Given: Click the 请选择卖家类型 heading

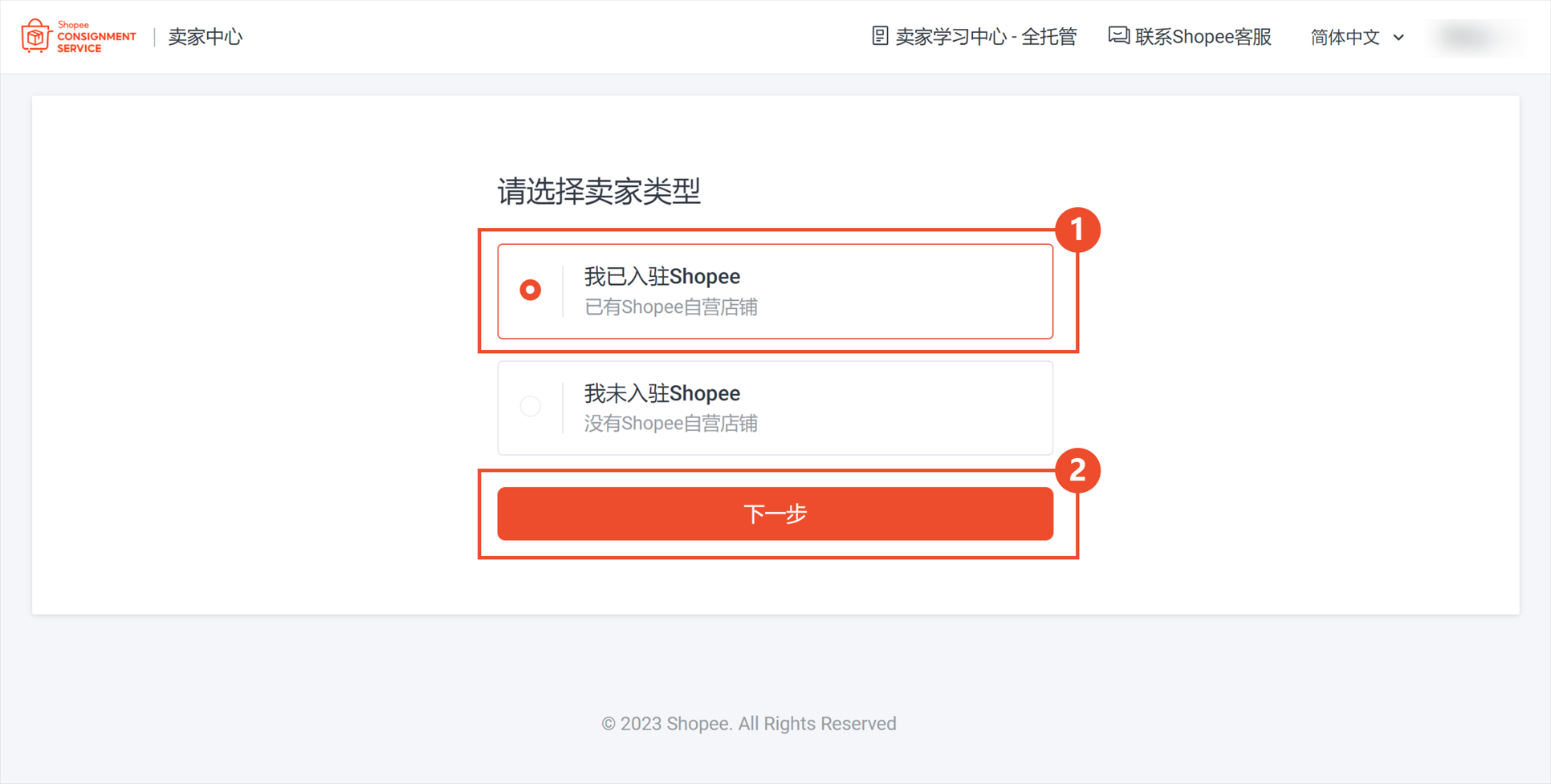Looking at the screenshot, I should (599, 191).
